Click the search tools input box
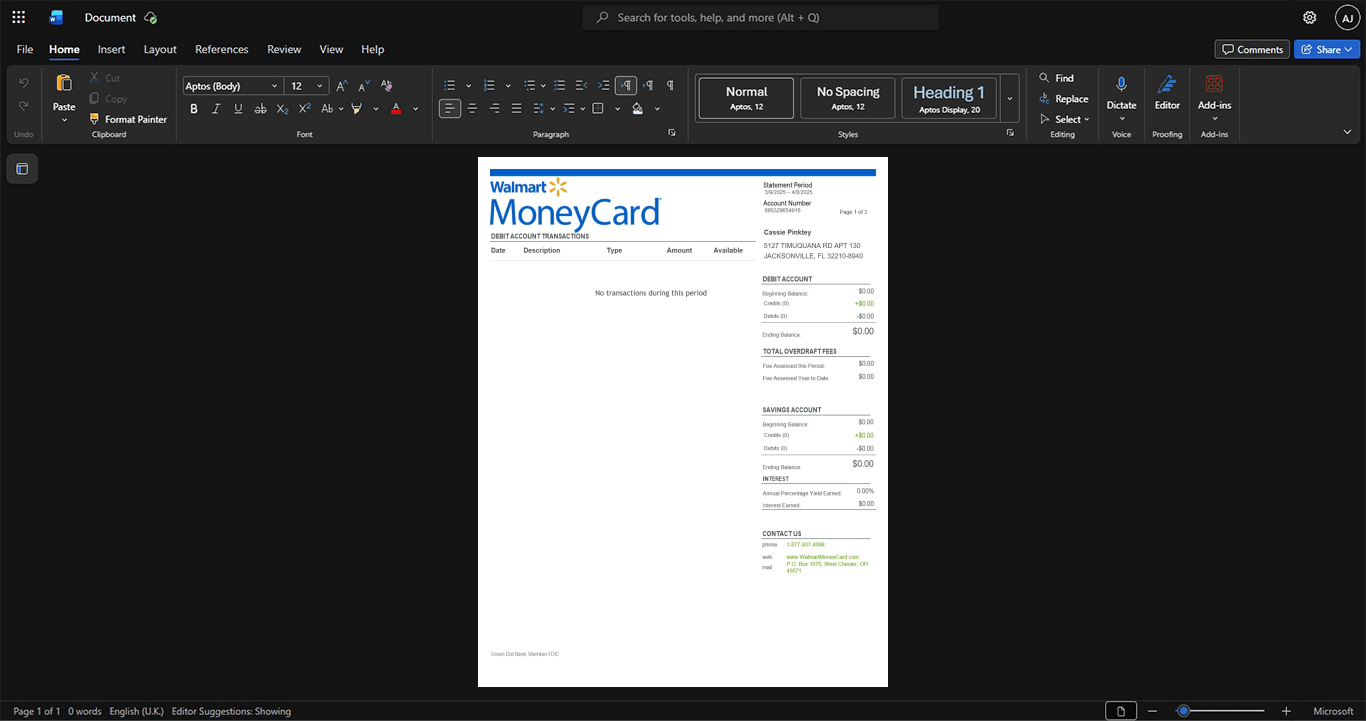The image size is (1366, 721). coord(761,17)
